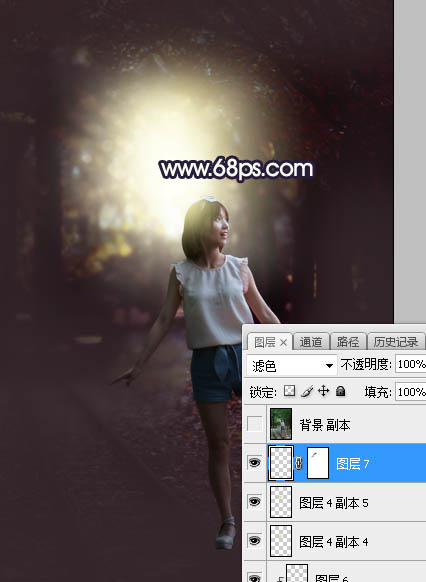Image resolution: width=426 pixels, height=582 pixels.
Task: Toggle visibility of 图层 4 副本 4
Action: tap(255, 541)
